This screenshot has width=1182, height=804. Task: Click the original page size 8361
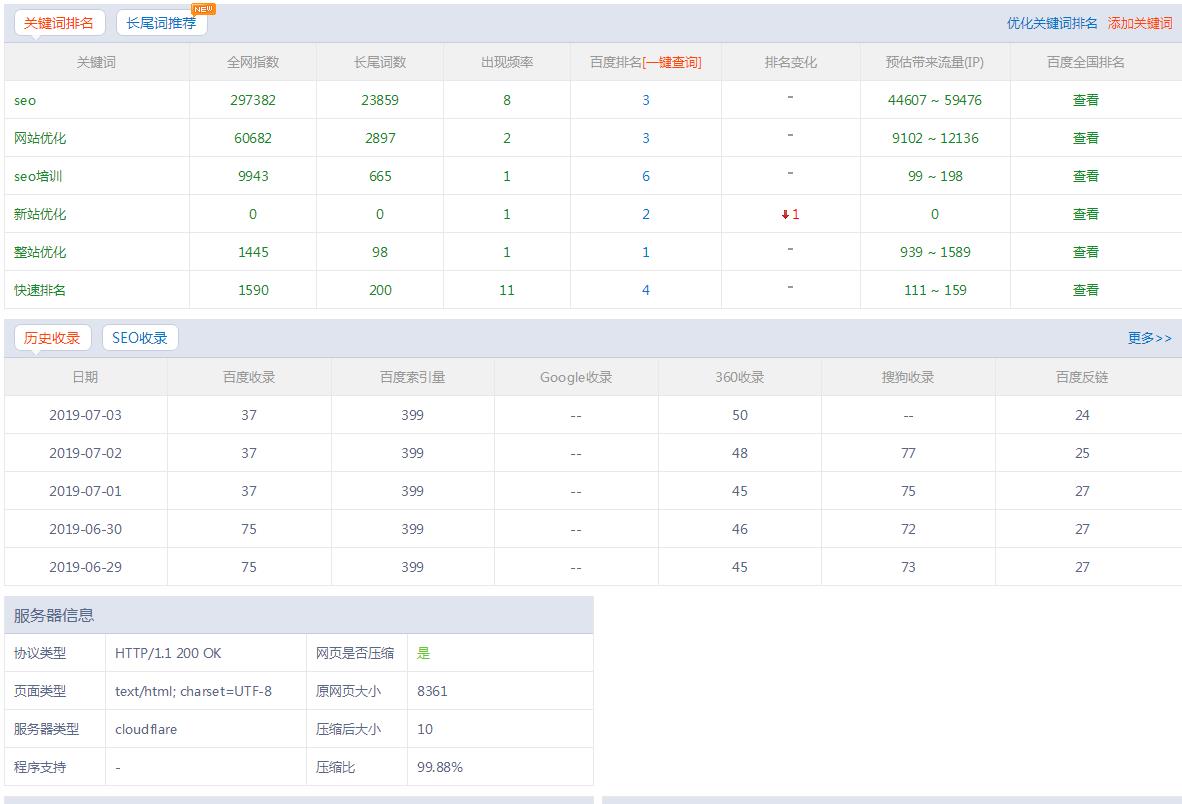pyautogui.click(x=432, y=691)
